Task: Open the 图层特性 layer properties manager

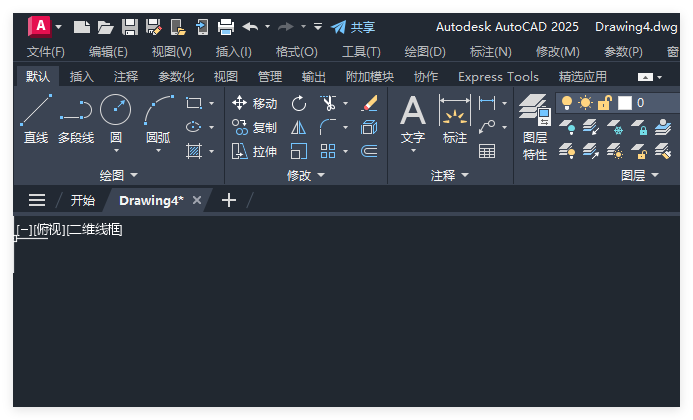Action: 535,127
